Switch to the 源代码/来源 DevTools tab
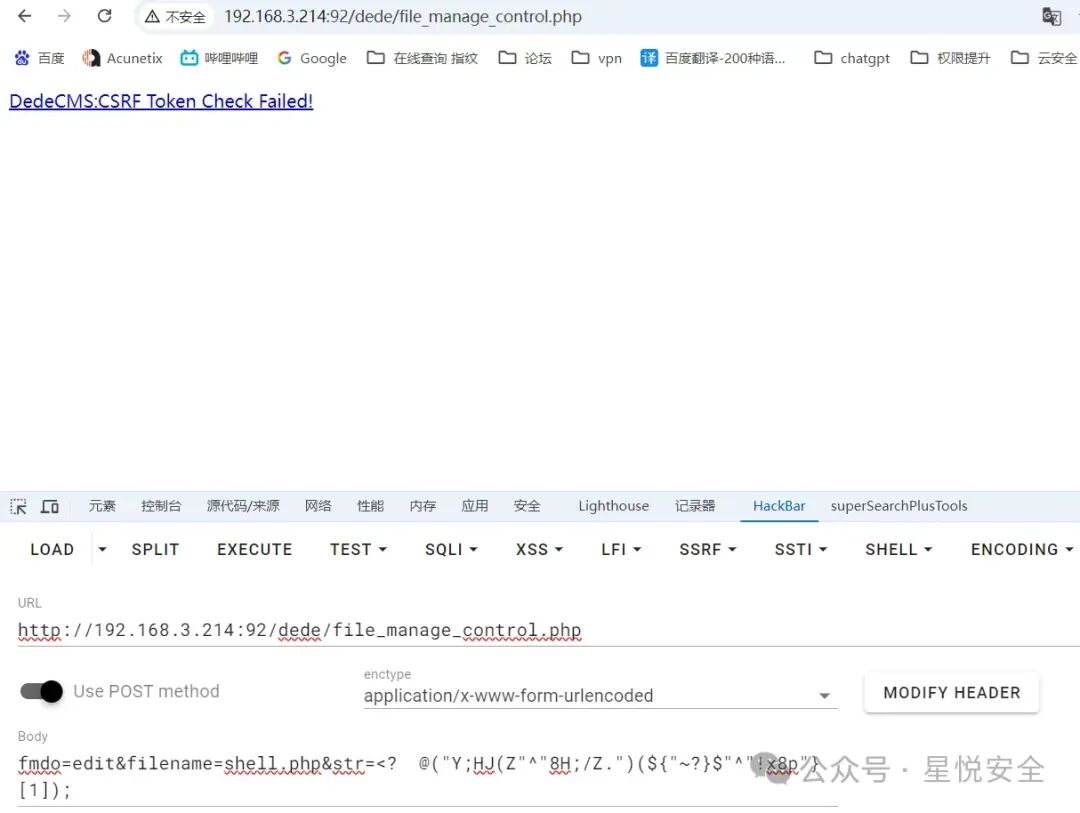This screenshot has width=1080, height=813. coord(243,506)
